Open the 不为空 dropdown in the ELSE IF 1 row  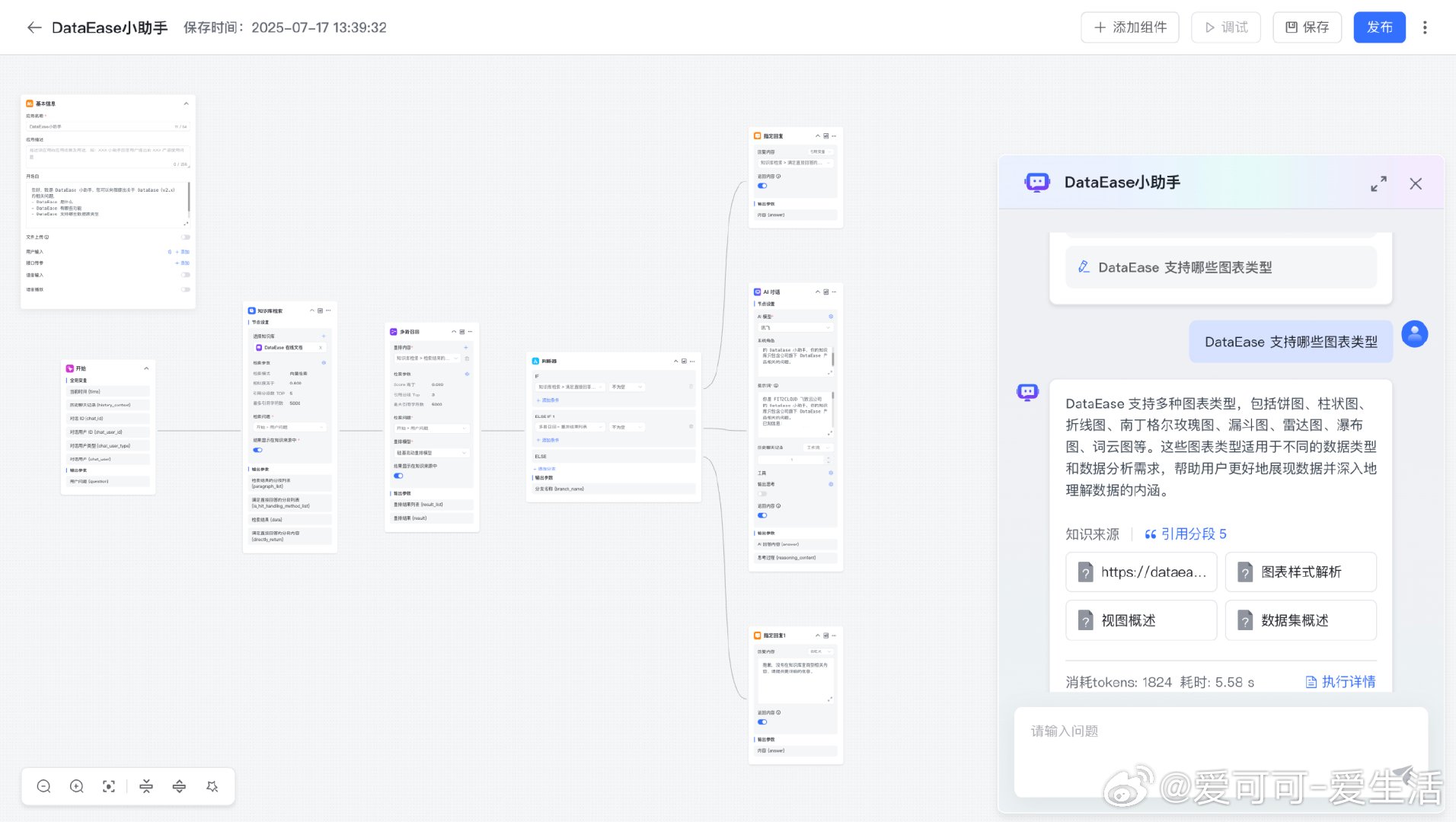pyautogui.click(x=627, y=427)
